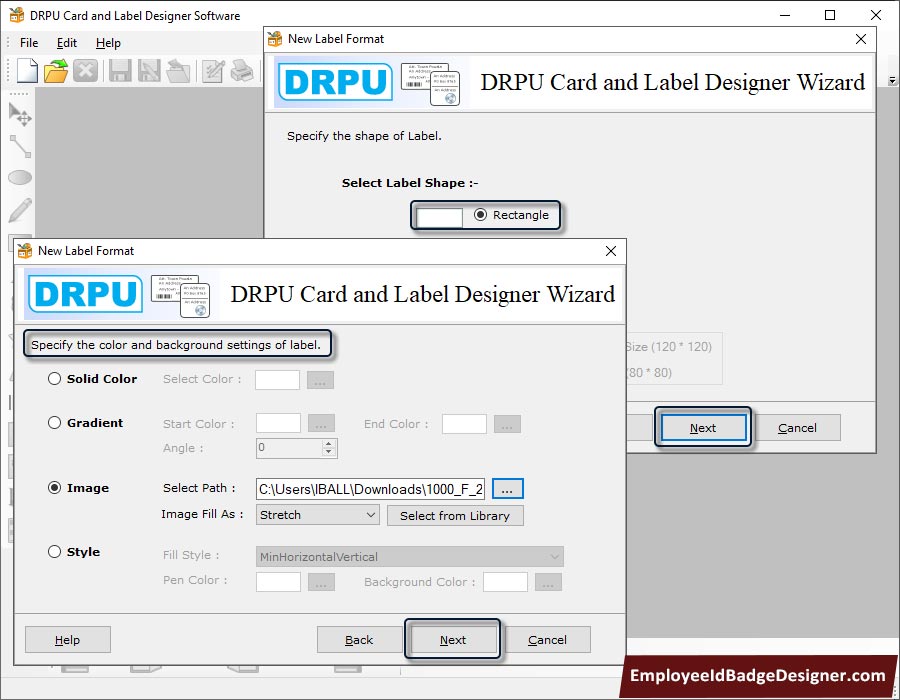Increase the gradient Angle spinner value

(328, 444)
